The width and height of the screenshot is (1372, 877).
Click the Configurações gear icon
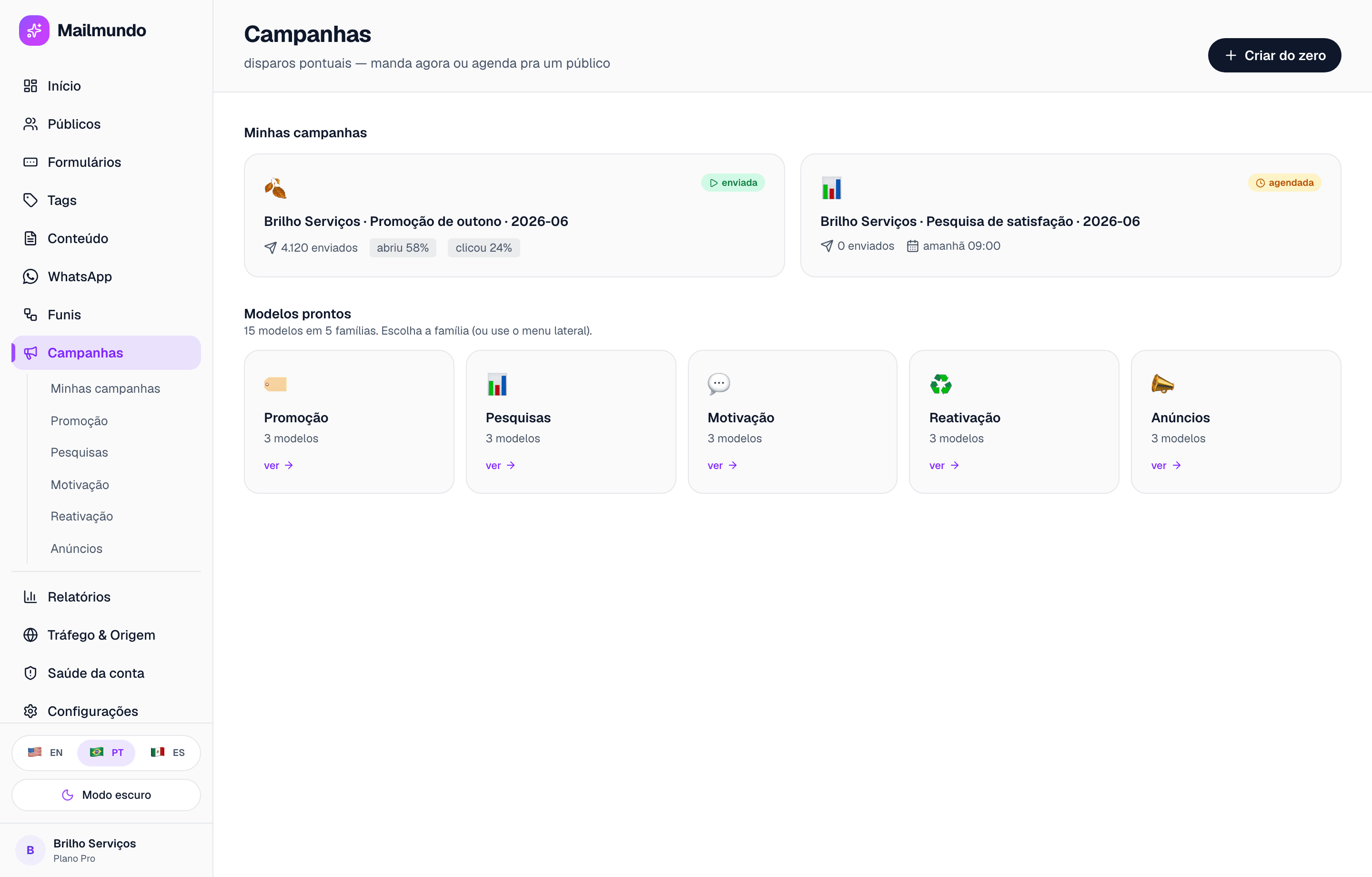click(x=30, y=712)
